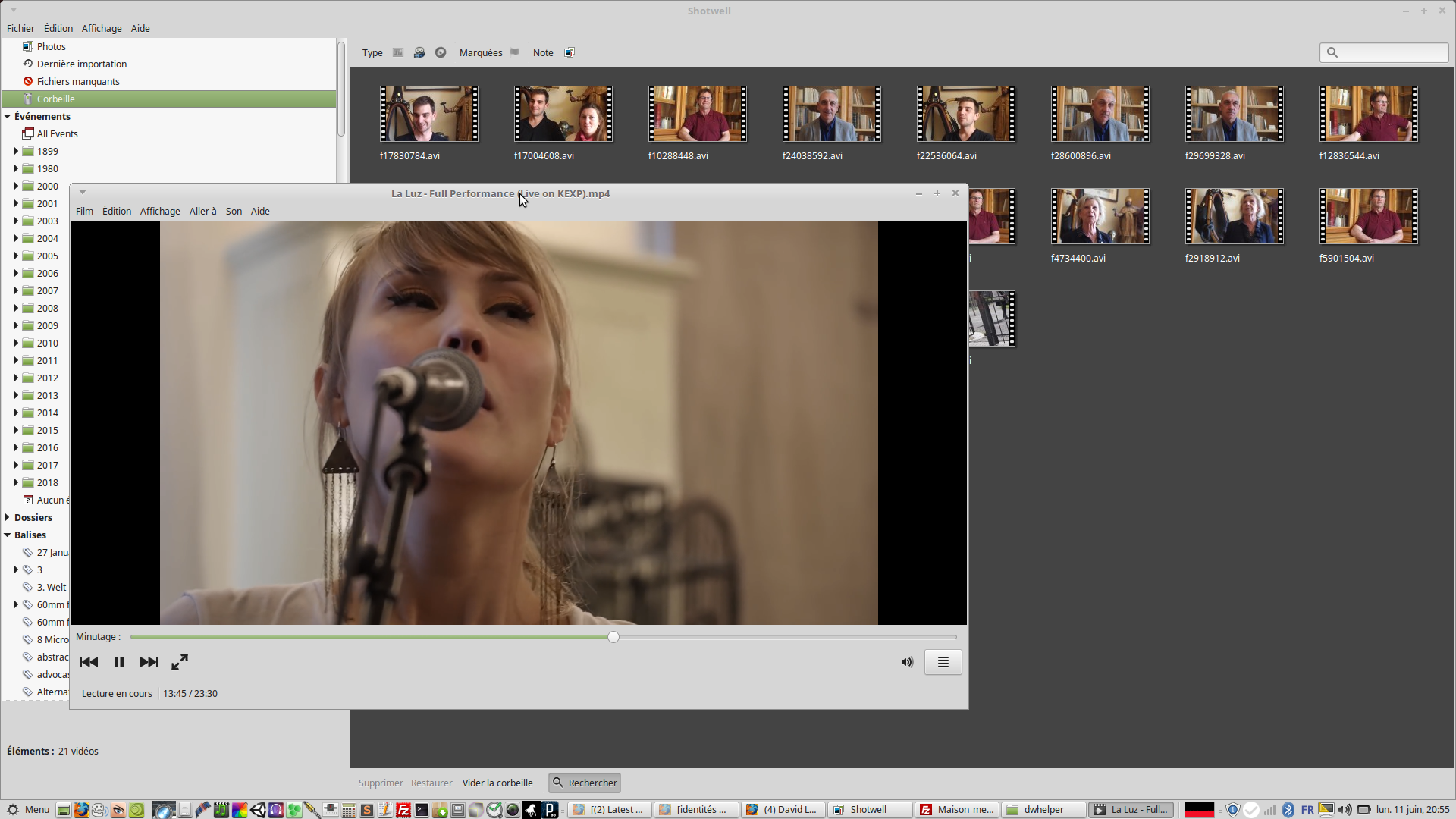The width and height of the screenshot is (1456, 819).
Task: Select thumbnail f17830784.avi
Action: (x=429, y=114)
